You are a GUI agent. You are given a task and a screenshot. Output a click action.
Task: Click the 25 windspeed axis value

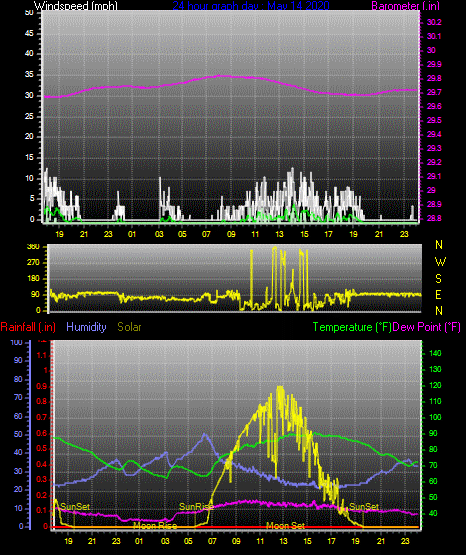(x=29, y=116)
